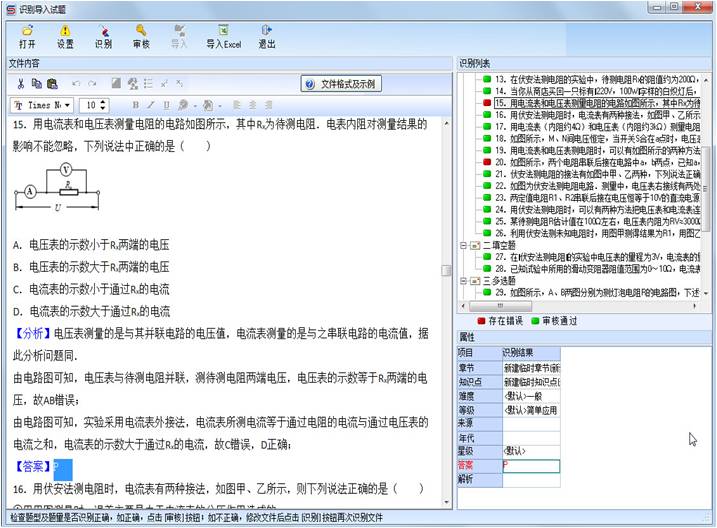Align text right icon
Screen dimensions: 717x528
269,105
